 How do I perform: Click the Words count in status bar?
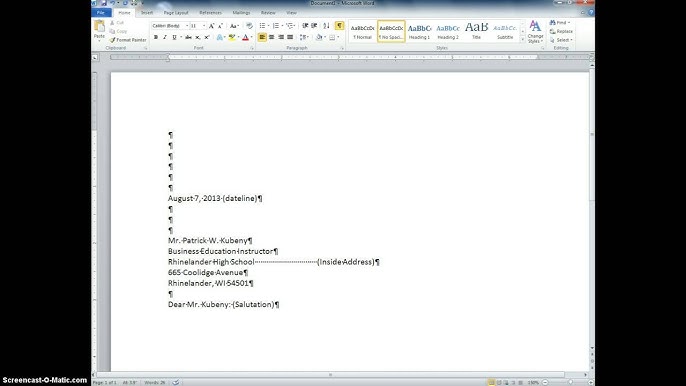tap(155, 382)
